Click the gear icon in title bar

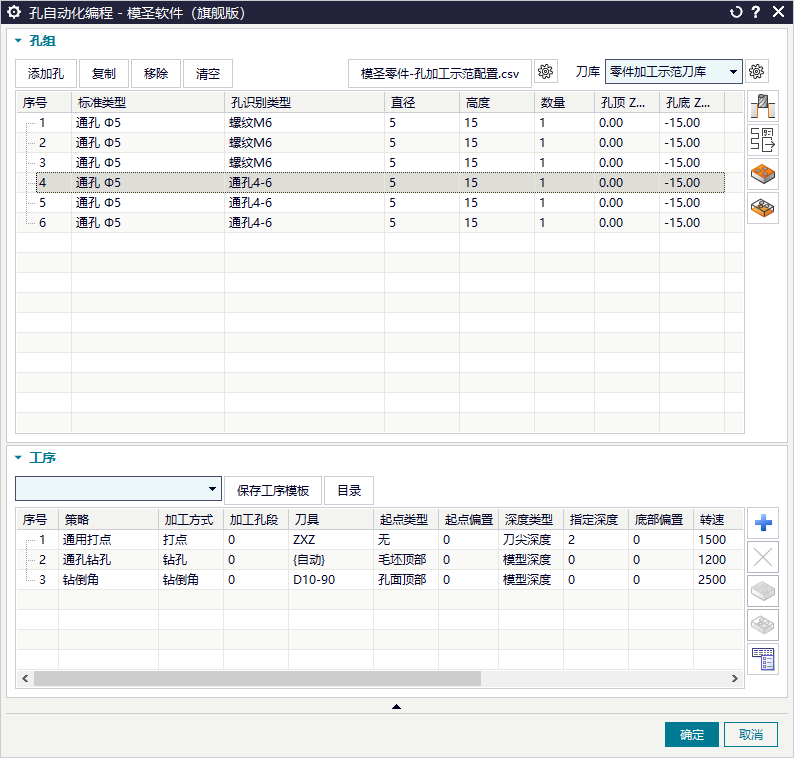click(x=14, y=12)
